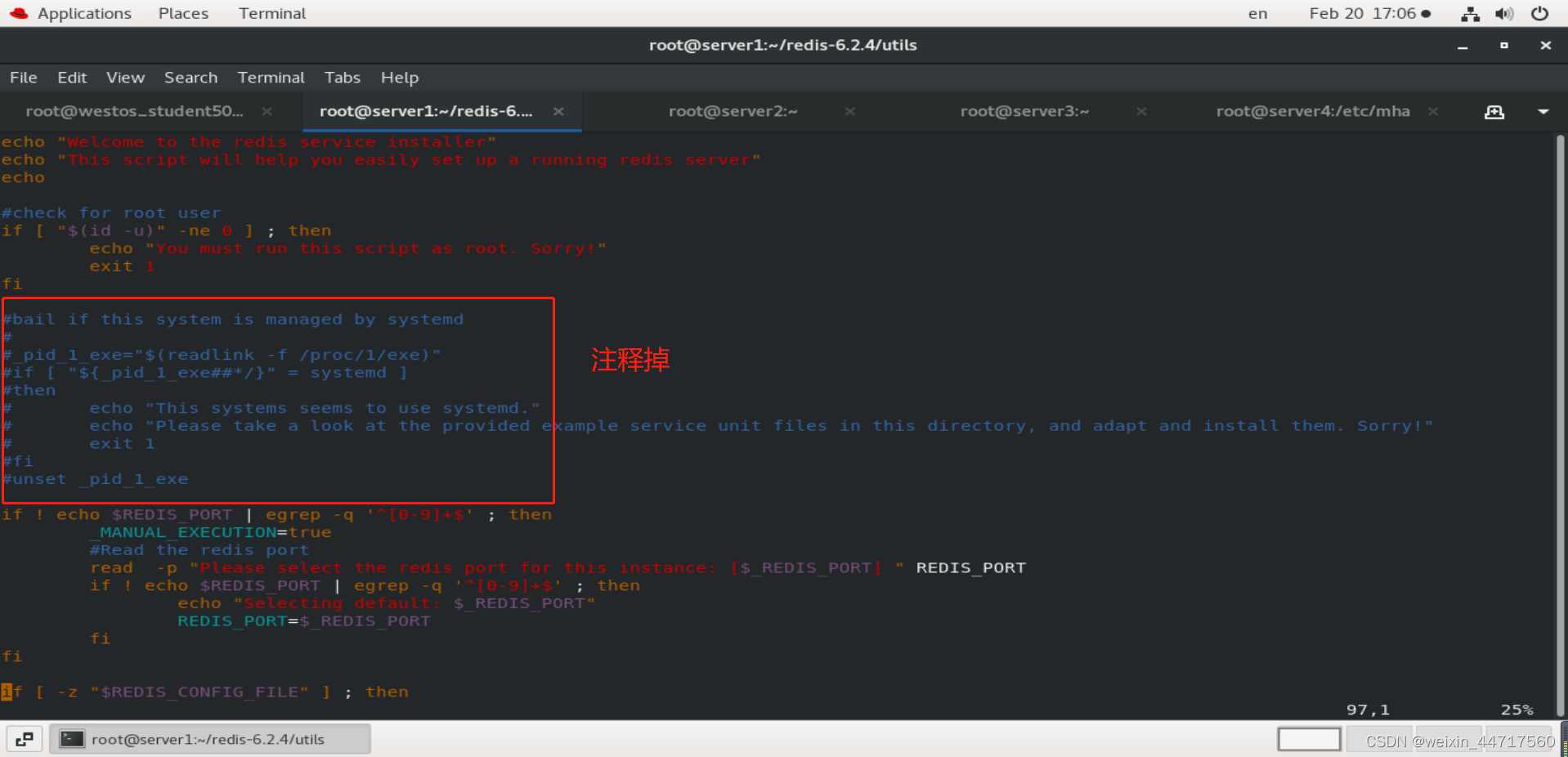Click the terminal icon on the taskbar entry
This screenshot has height=757, width=1568.
point(72,738)
